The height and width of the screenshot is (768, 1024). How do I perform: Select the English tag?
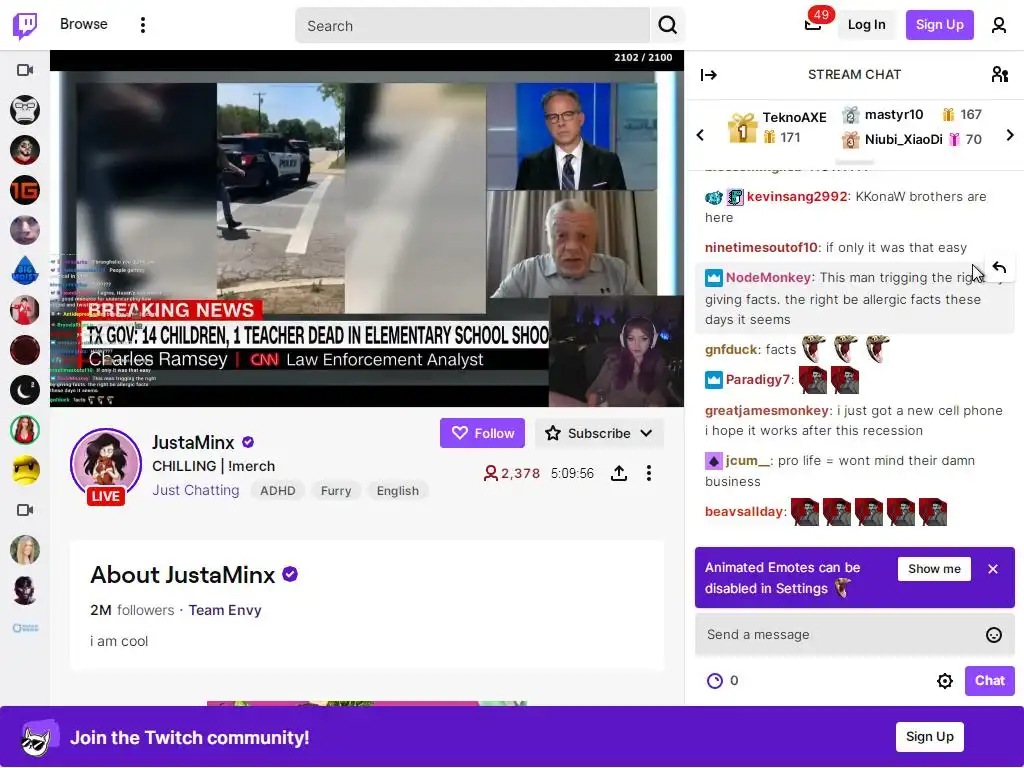coord(398,490)
